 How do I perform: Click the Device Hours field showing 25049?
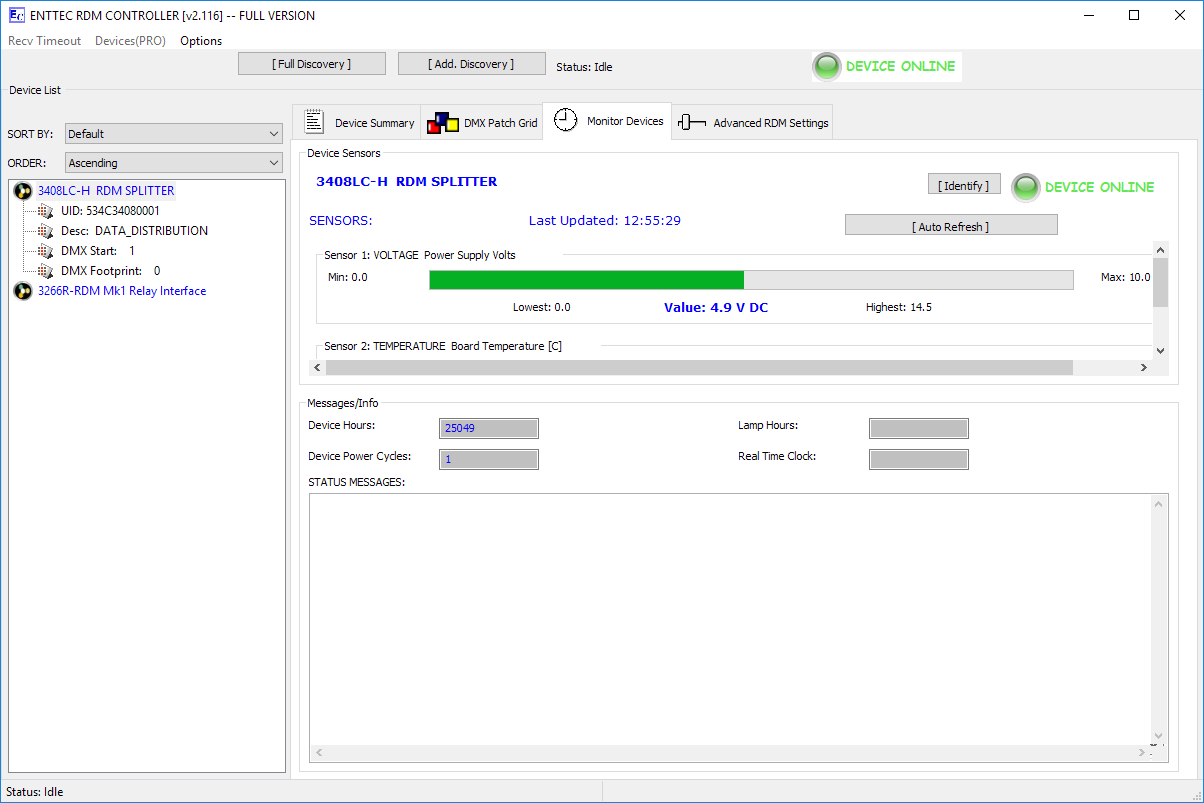pyautogui.click(x=488, y=428)
